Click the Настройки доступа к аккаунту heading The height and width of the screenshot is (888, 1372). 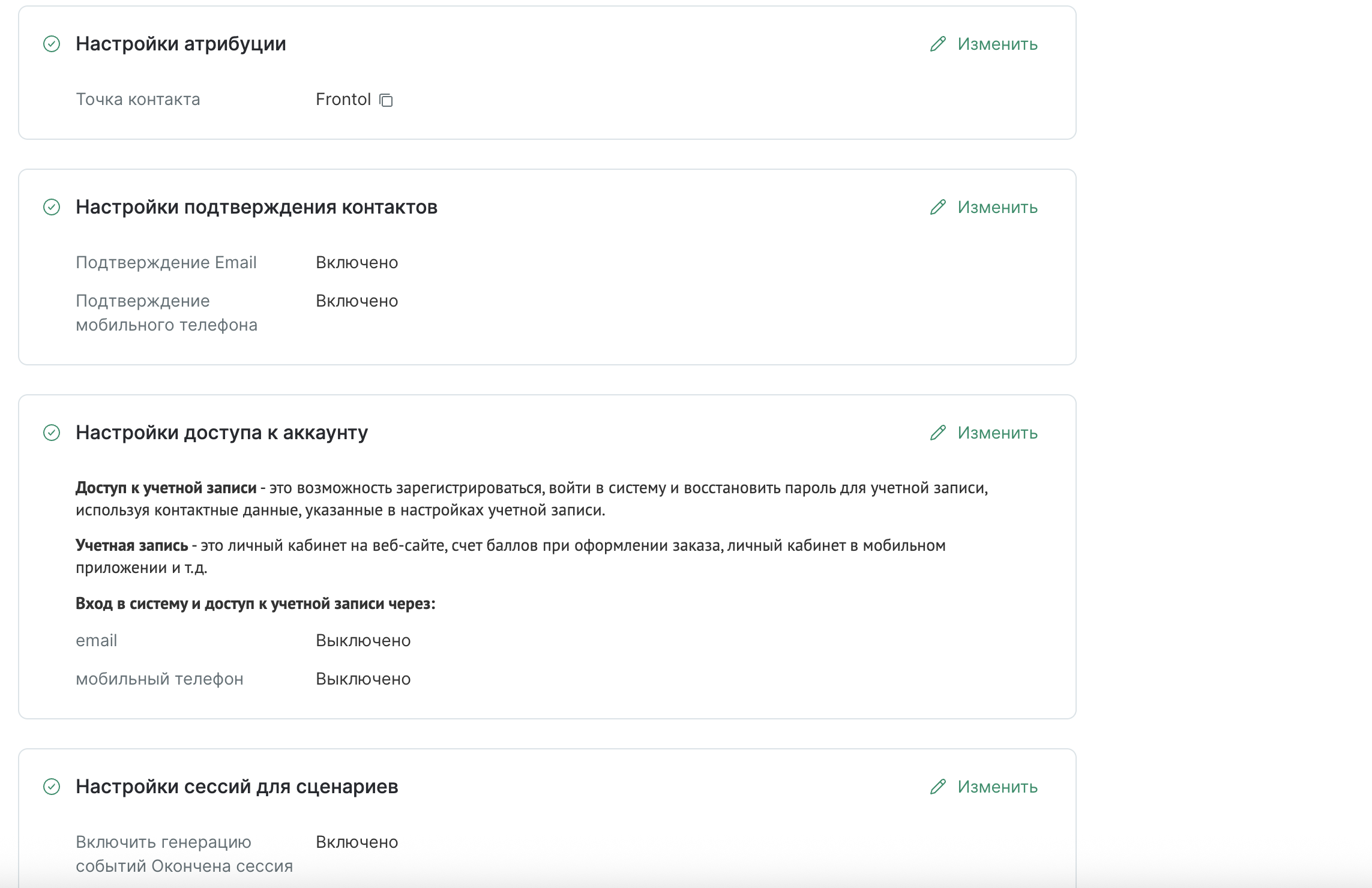click(x=221, y=433)
